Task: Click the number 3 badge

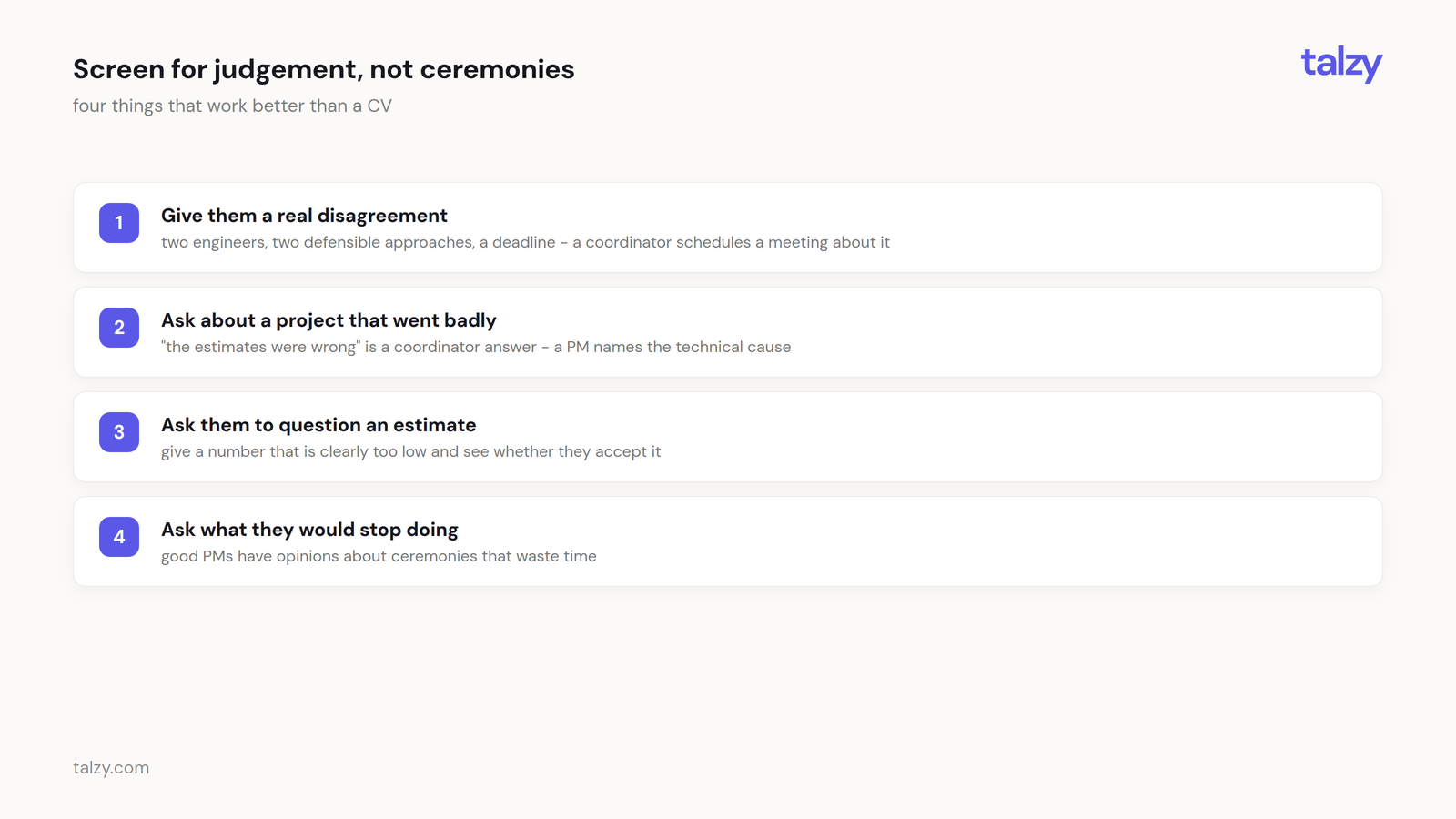Action: point(119,432)
